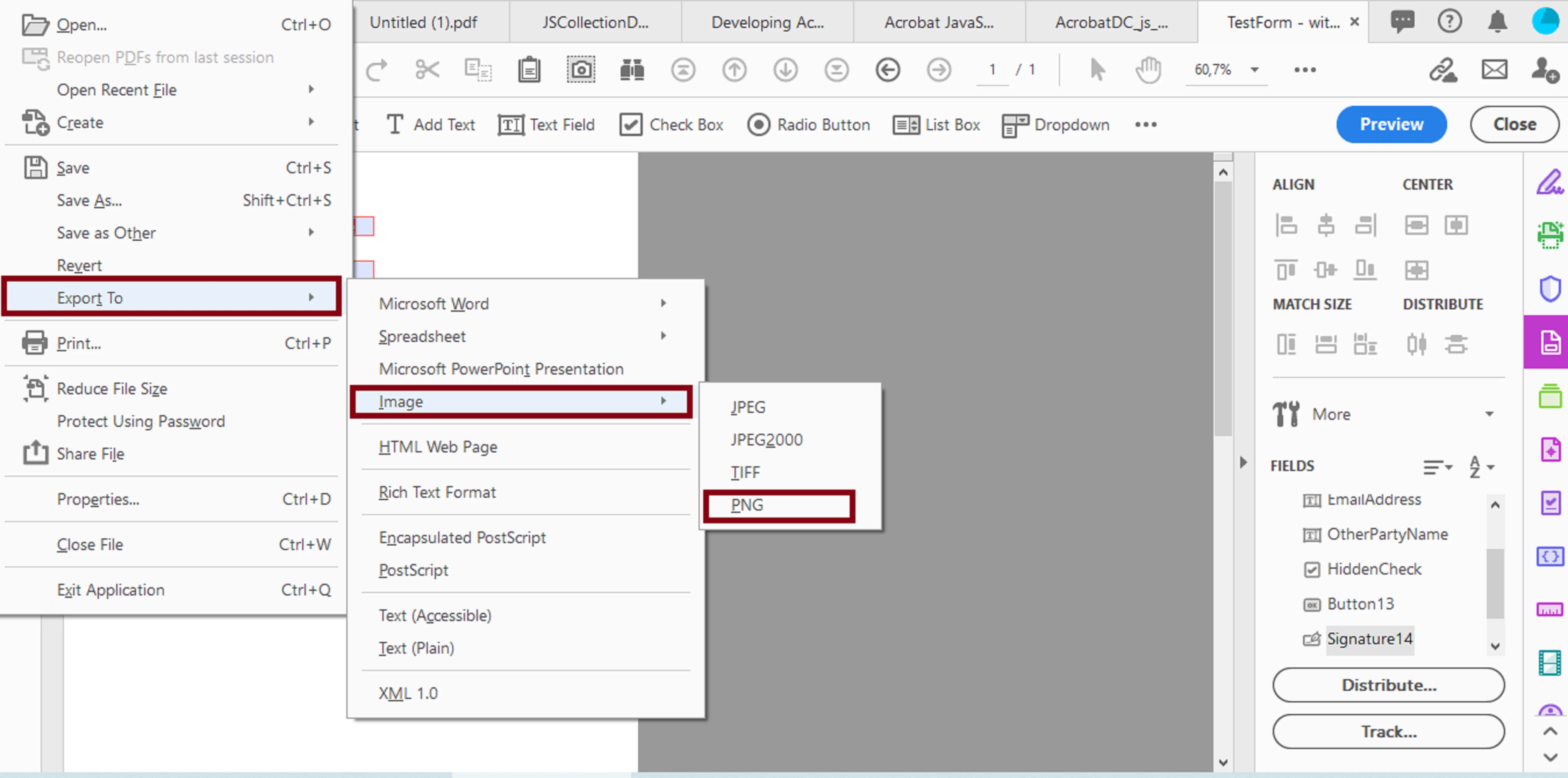The height and width of the screenshot is (778, 1568).
Task: Click the envelope email icon
Action: pos(1494,69)
